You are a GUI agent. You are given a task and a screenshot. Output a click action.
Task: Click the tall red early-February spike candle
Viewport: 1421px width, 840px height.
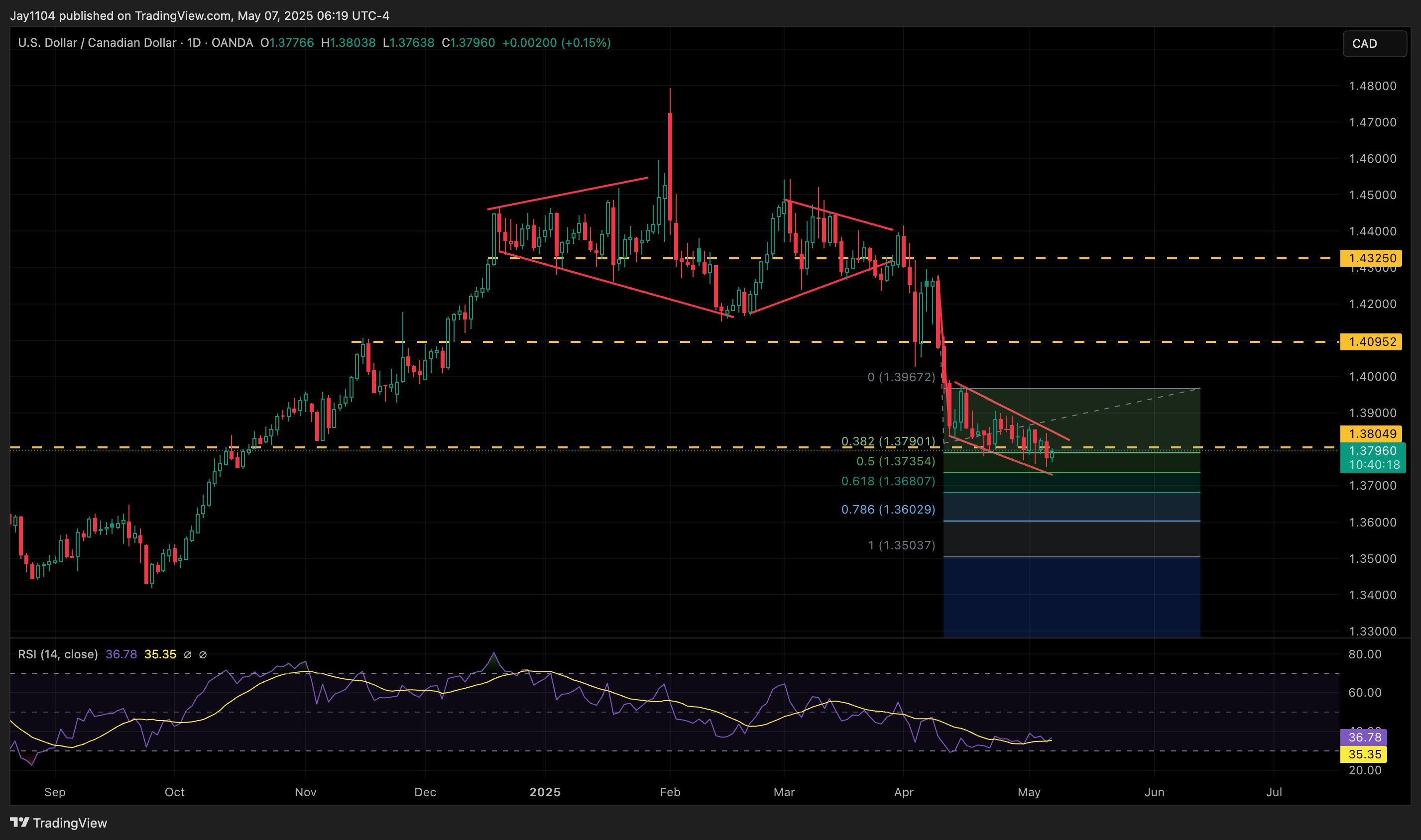pyautogui.click(x=670, y=167)
